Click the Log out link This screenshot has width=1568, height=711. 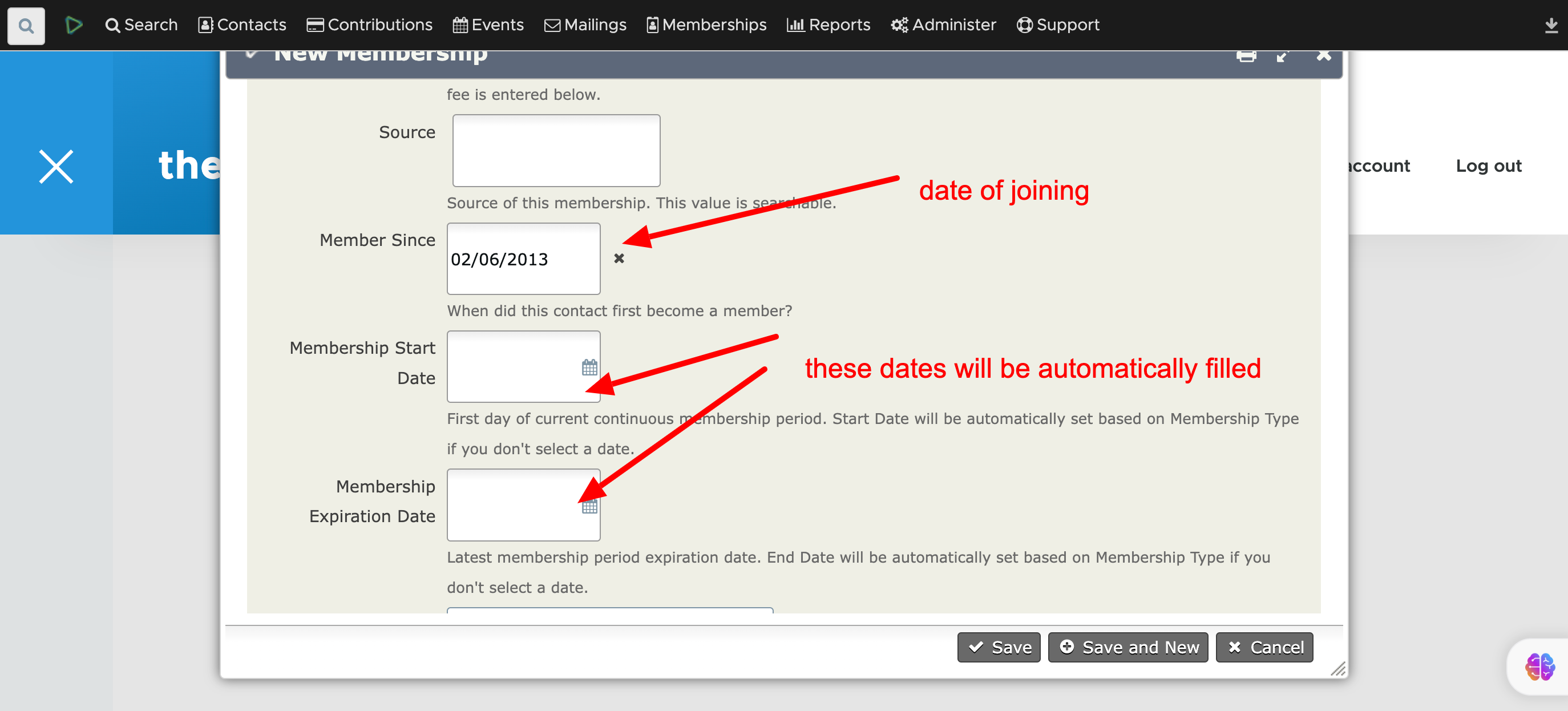tap(1488, 165)
